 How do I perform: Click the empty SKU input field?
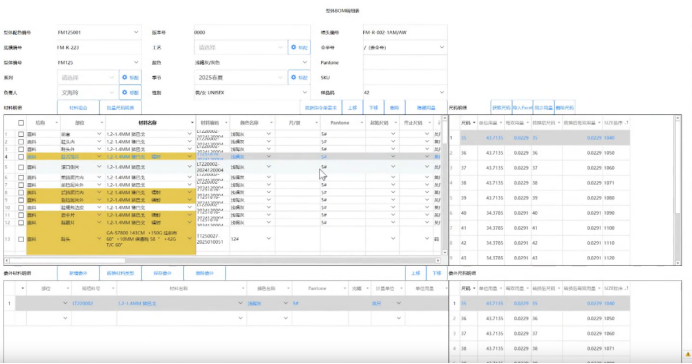[x=405, y=78]
